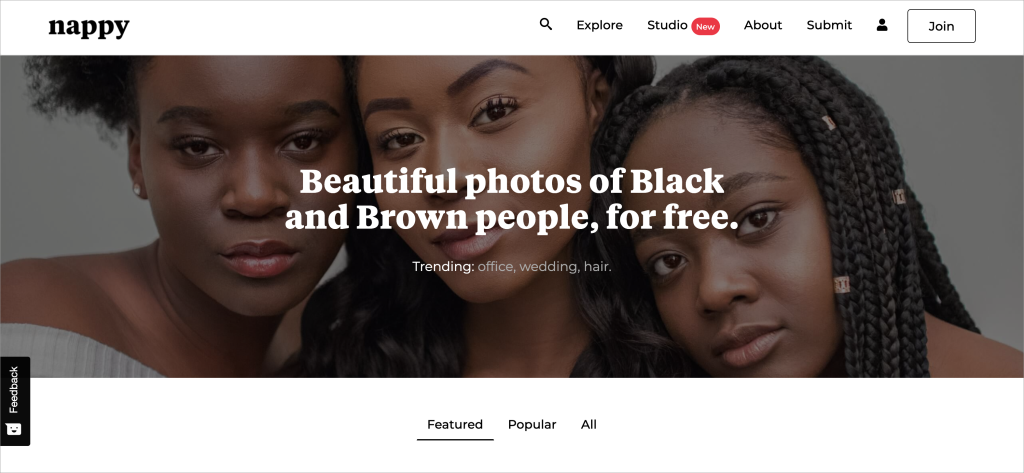This screenshot has height=473, width=1024.
Task: Click the nappy logo
Action: pos(89,27)
